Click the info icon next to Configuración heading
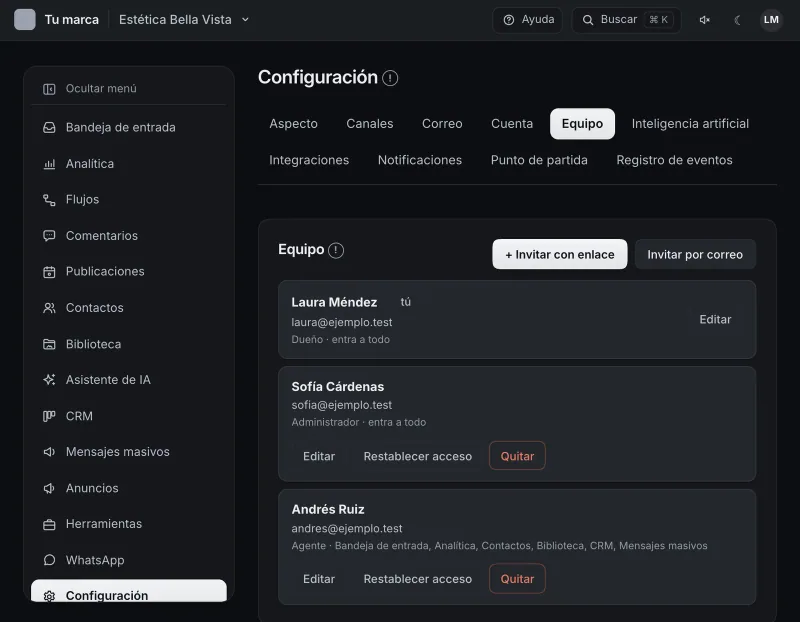Image resolution: width=800 pixels, height=622 pixels. tap(390, 78)
